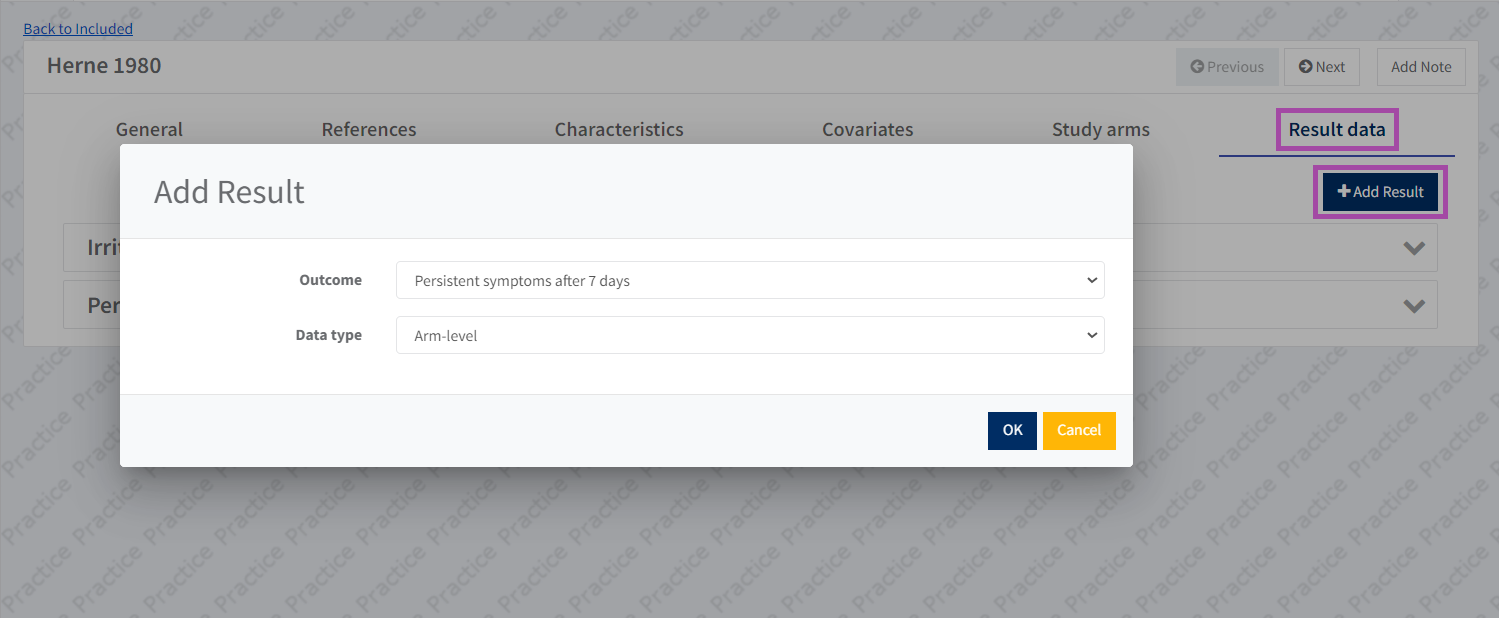Go to the Next study
1499x618 pixels.
coord(1321,67)
